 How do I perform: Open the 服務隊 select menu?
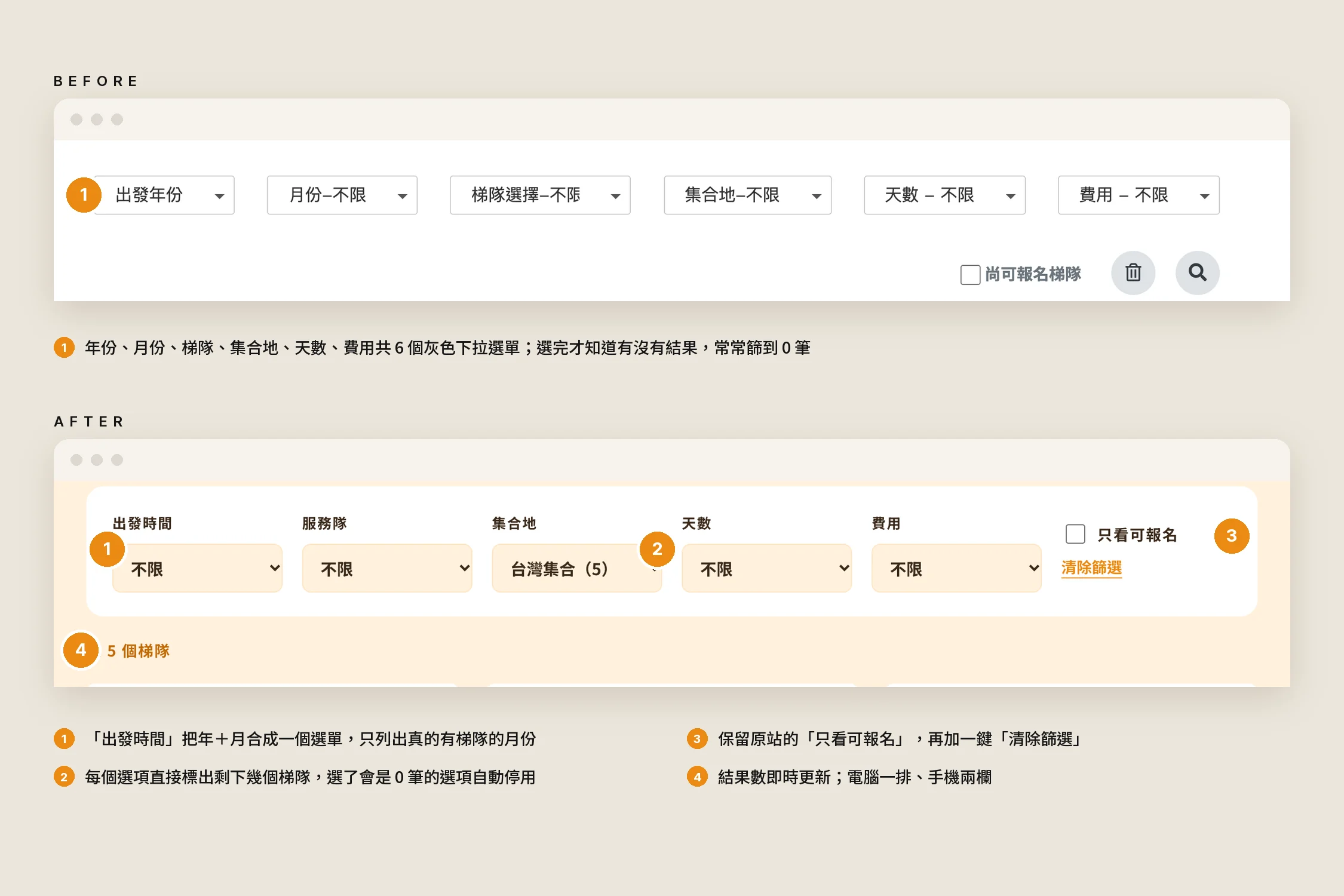[x=387, y=568]
